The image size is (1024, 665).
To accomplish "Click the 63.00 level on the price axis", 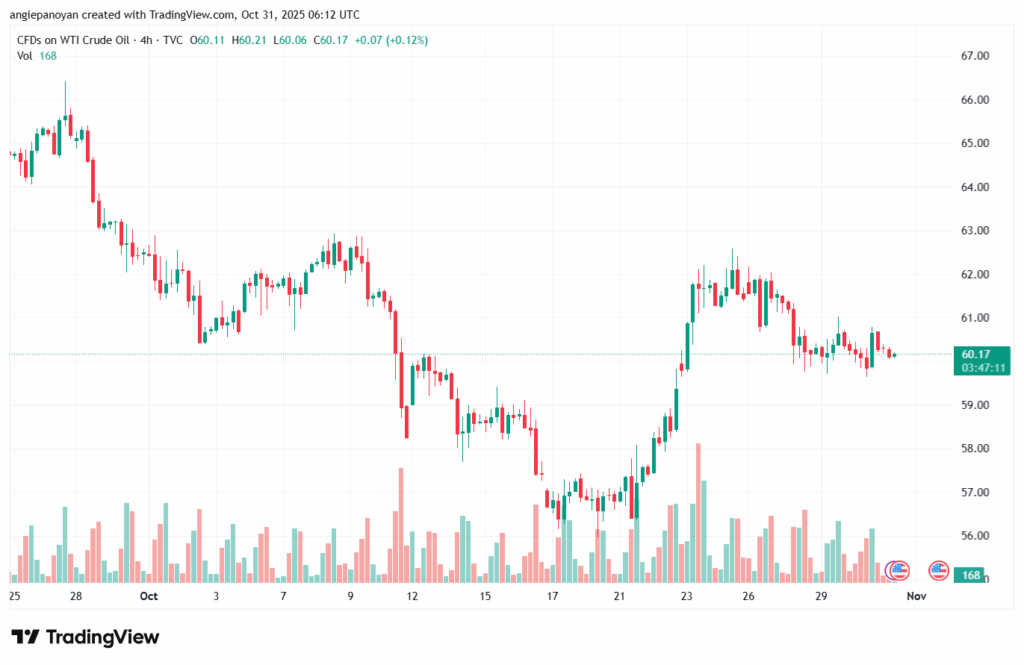I will pos(975,231).
